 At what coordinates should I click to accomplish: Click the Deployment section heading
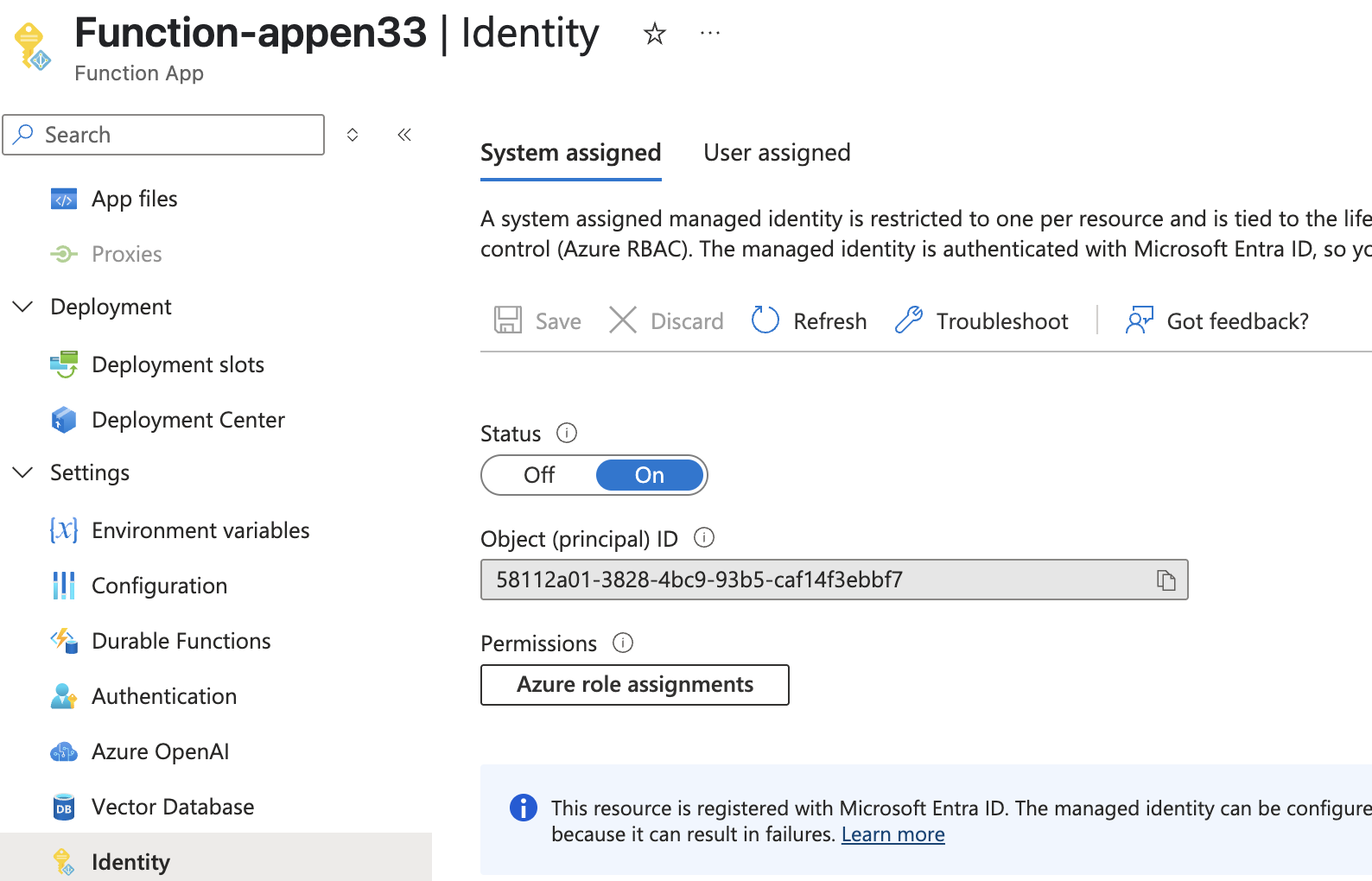click(111, 307)
